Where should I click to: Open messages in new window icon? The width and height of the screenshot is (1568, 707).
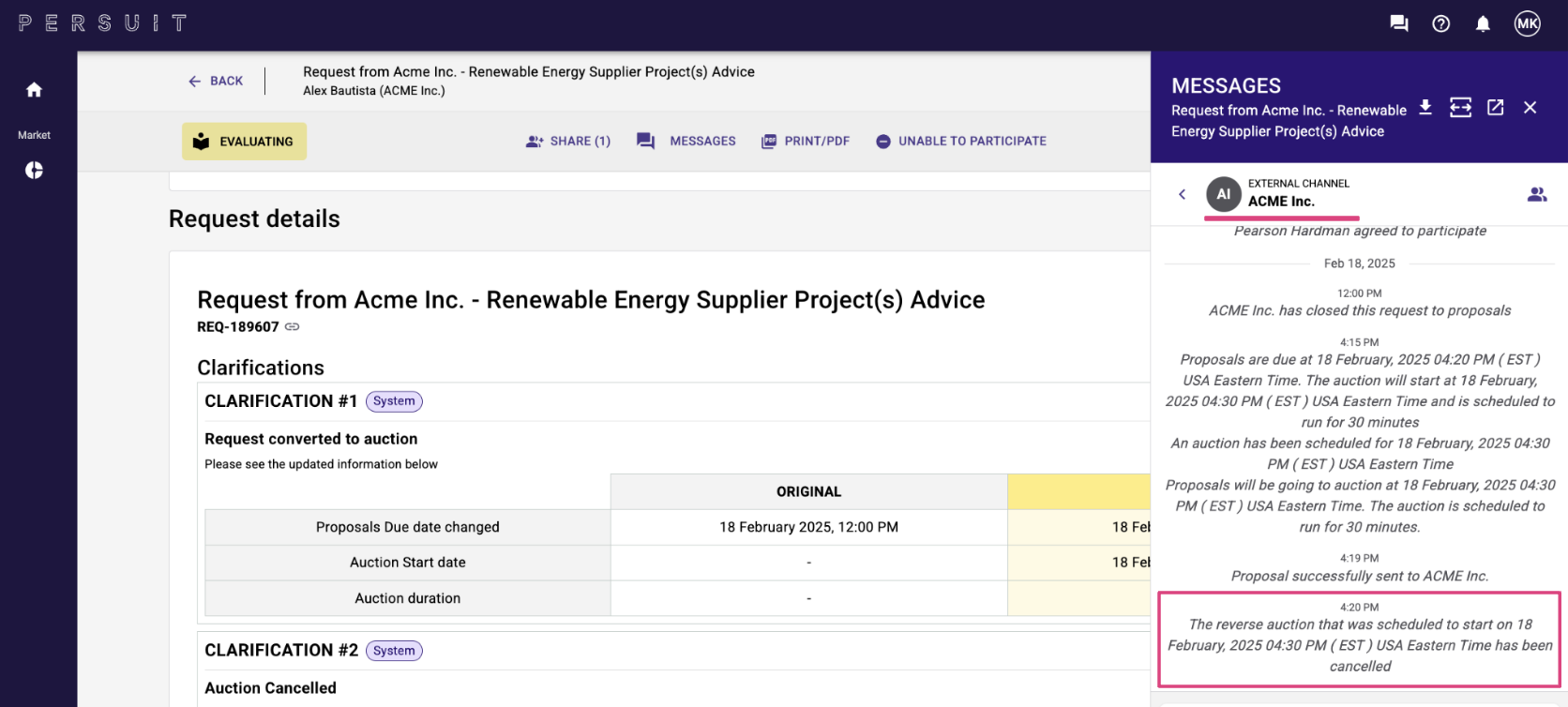pos(1496,108)
